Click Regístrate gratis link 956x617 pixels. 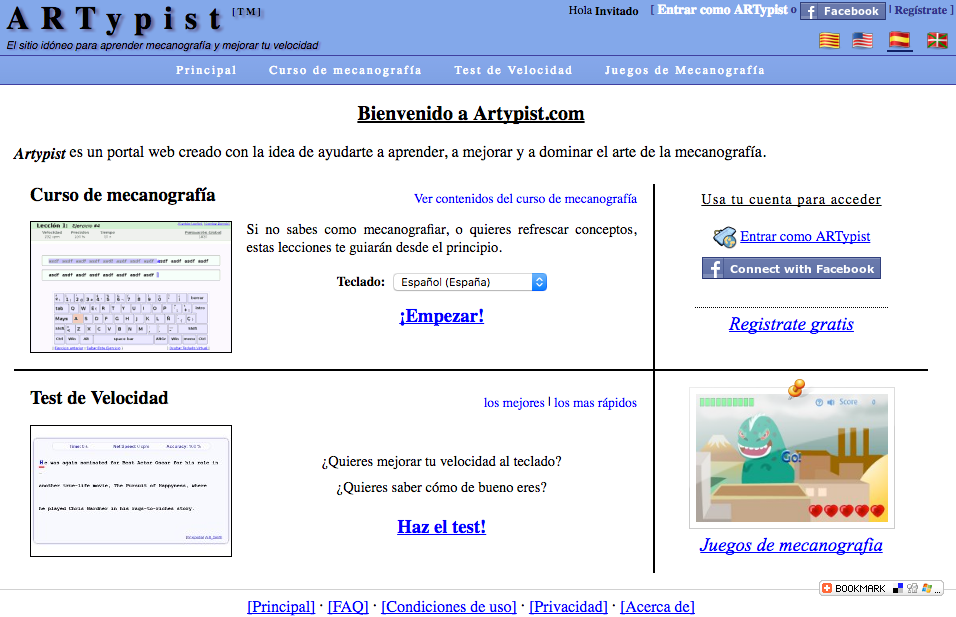point(791,324)
